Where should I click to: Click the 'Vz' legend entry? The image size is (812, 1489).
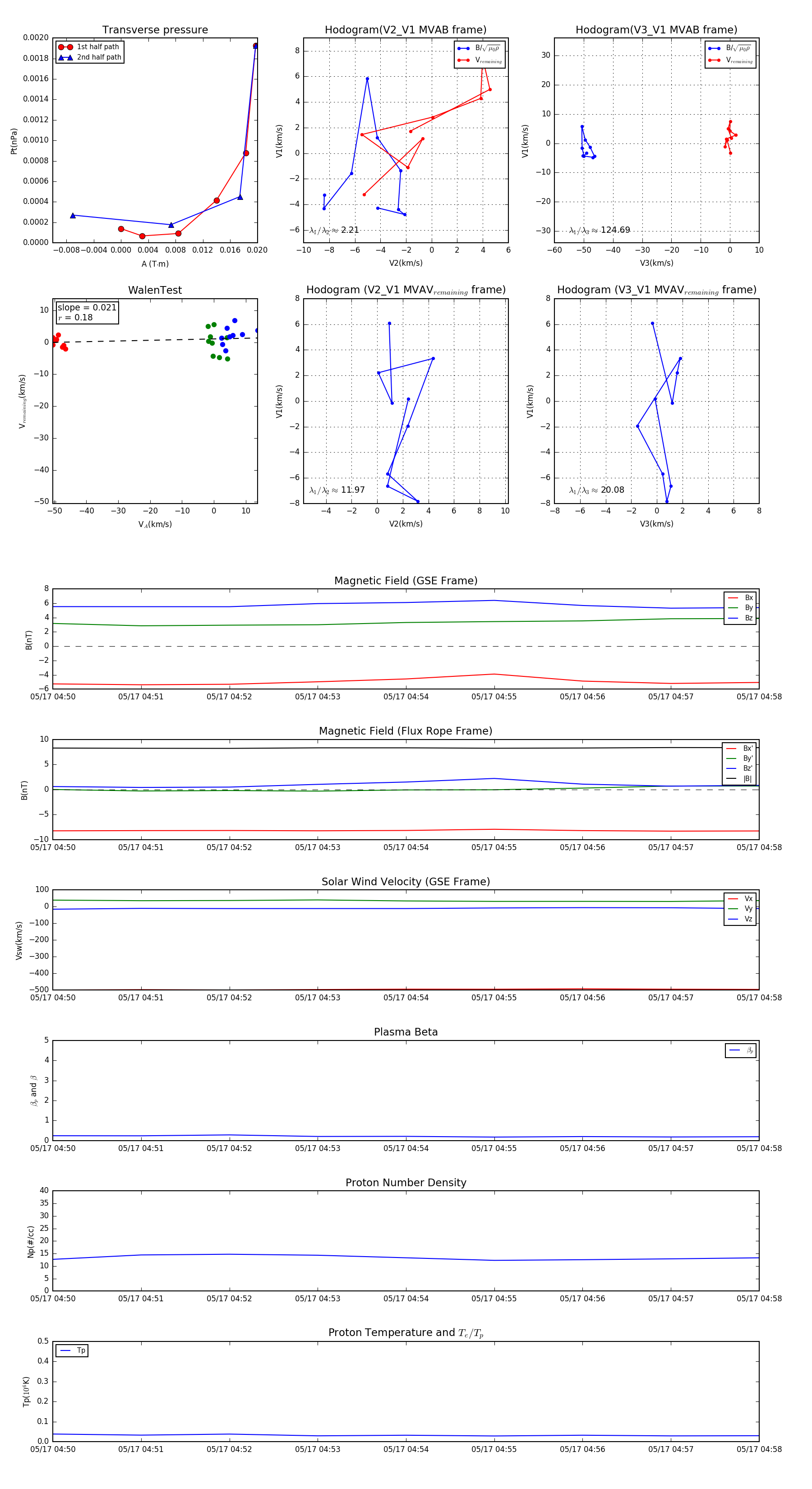pyautogui.click(x=740, y=919)
